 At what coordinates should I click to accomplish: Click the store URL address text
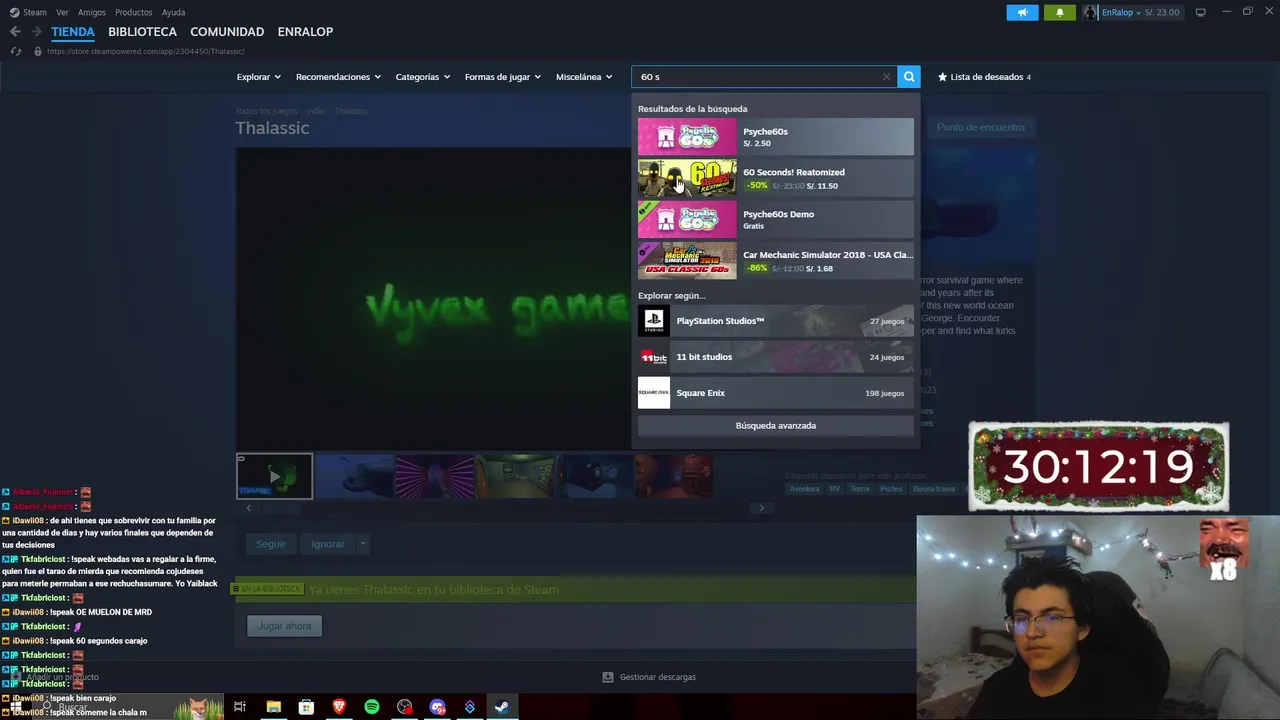pos(145,51)
